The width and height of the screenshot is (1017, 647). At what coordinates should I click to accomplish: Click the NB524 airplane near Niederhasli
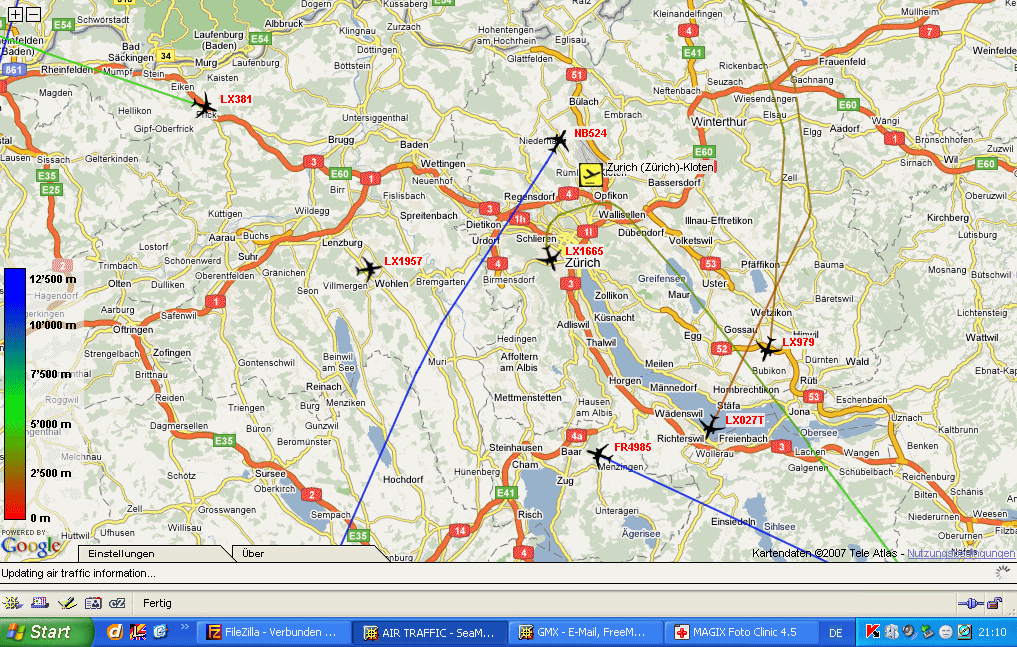[x=558, y=140]
